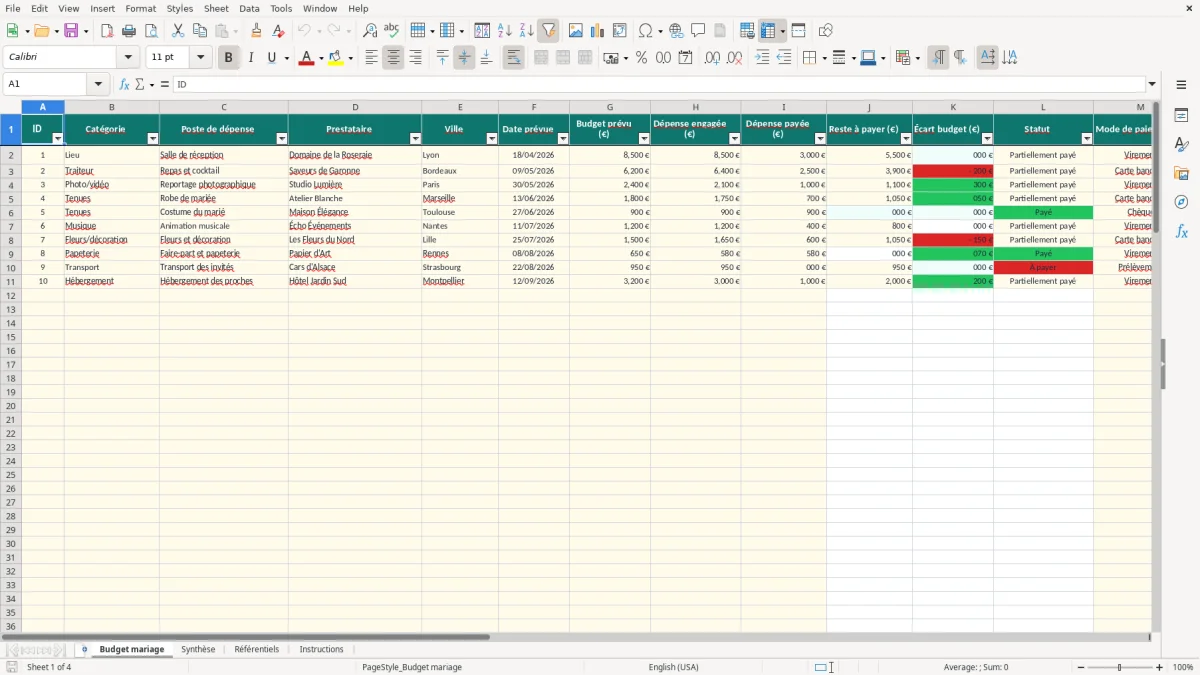Add a decimal place

(x=712, y=58)
